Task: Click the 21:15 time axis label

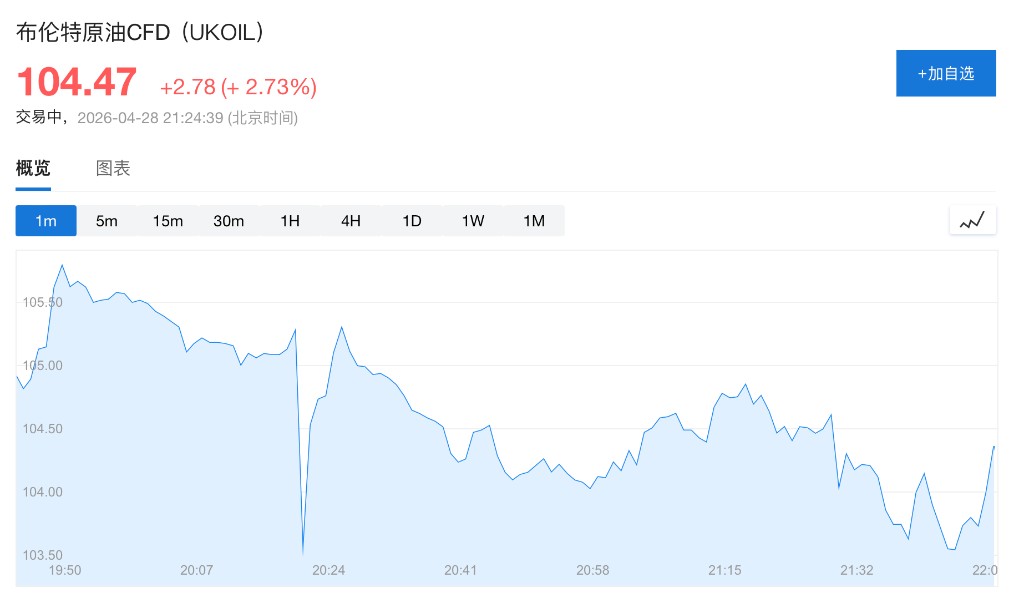Action: click(x=724, y=570)
